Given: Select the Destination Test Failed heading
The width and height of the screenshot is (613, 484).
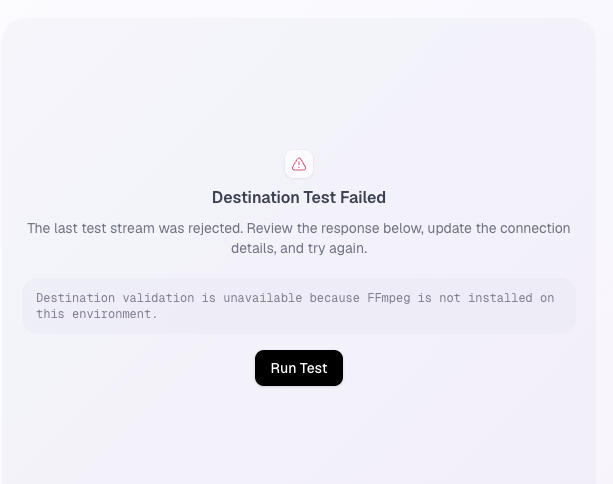Looking at the screenshot, I should point(299,197).
